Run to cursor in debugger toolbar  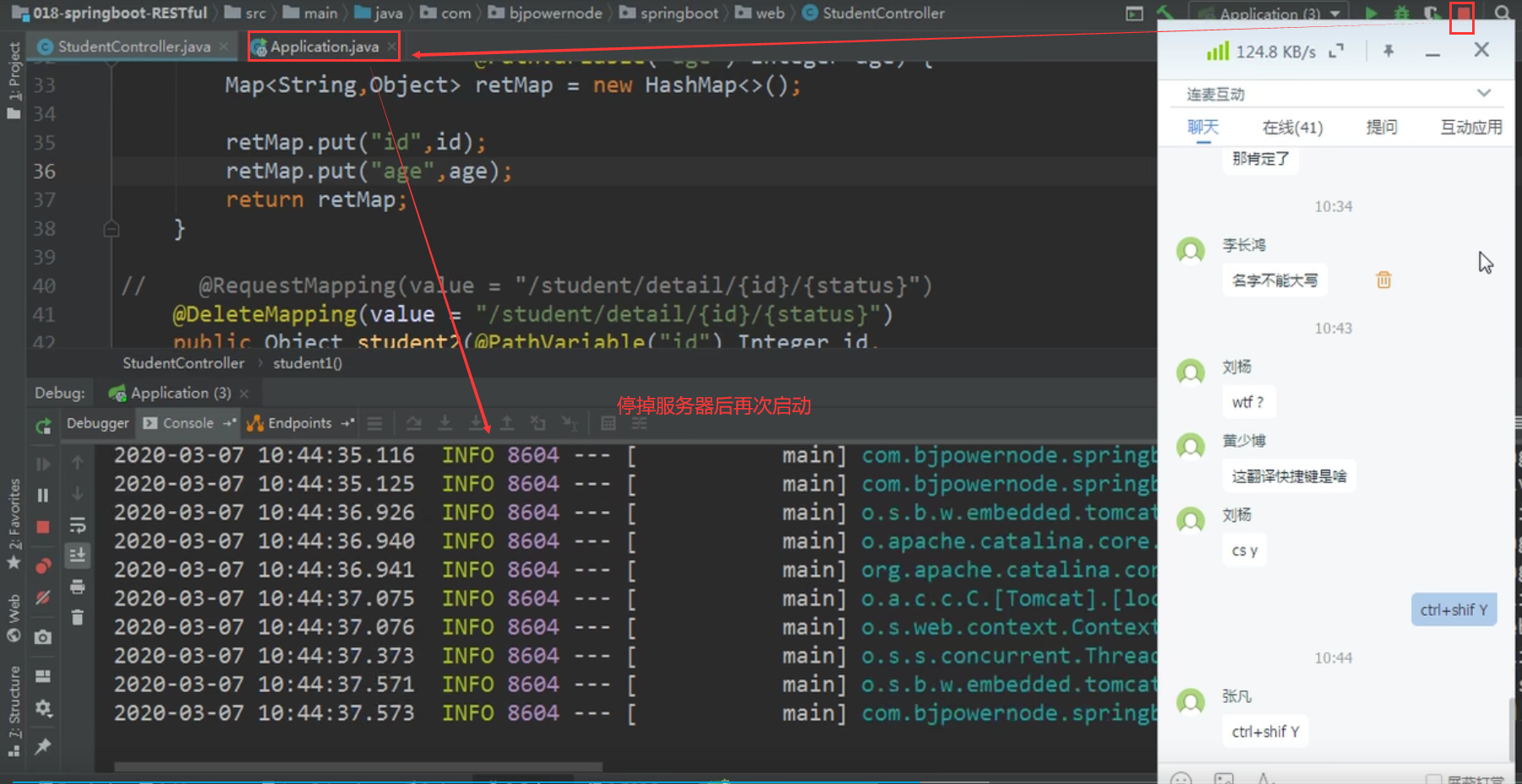click(570, 423)
